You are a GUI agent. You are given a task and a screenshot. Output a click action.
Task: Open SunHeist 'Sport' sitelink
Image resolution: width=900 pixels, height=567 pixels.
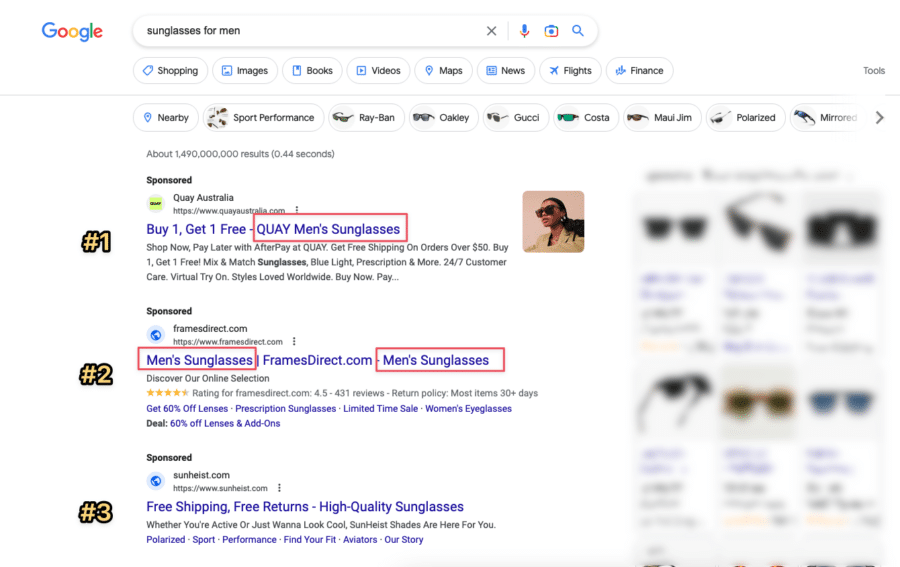204,539
